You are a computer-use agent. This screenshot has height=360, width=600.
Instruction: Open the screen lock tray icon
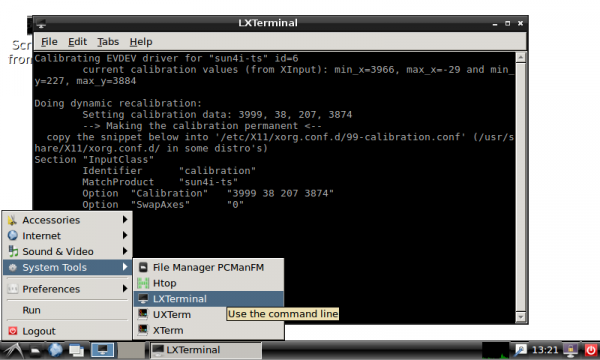coord(571,350)
